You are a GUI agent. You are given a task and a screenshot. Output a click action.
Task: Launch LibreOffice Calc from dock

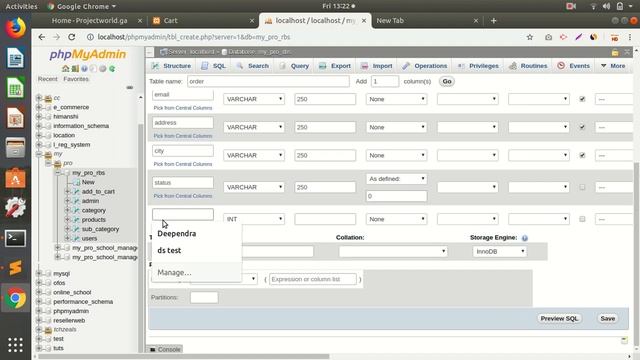16,88
